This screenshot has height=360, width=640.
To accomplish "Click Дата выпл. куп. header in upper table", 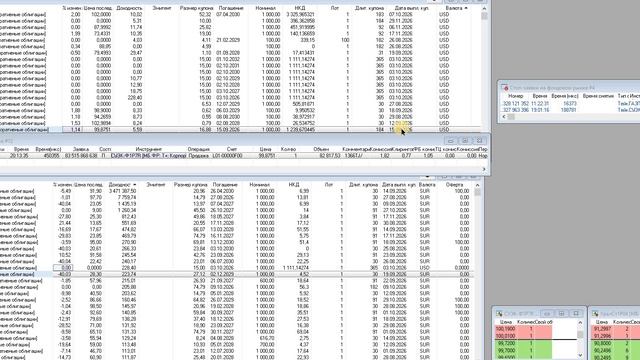I will point(412,8).
